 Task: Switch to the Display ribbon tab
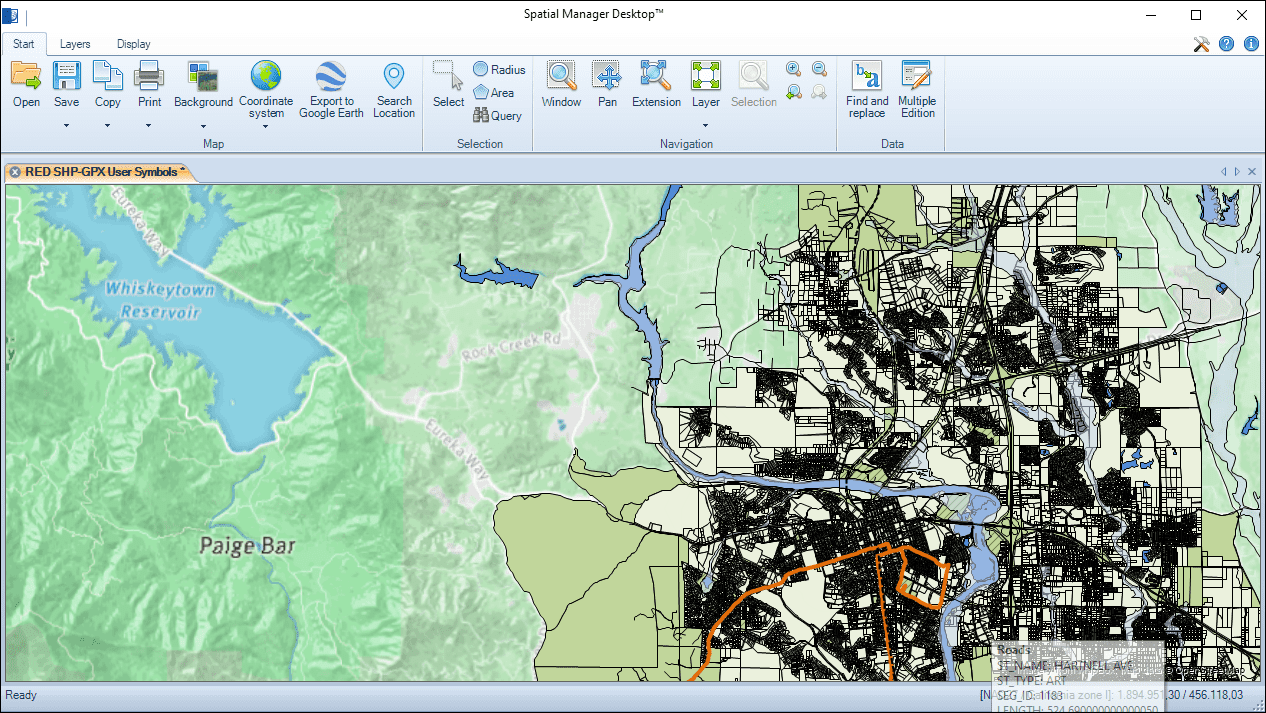click(x=134, y=44)
